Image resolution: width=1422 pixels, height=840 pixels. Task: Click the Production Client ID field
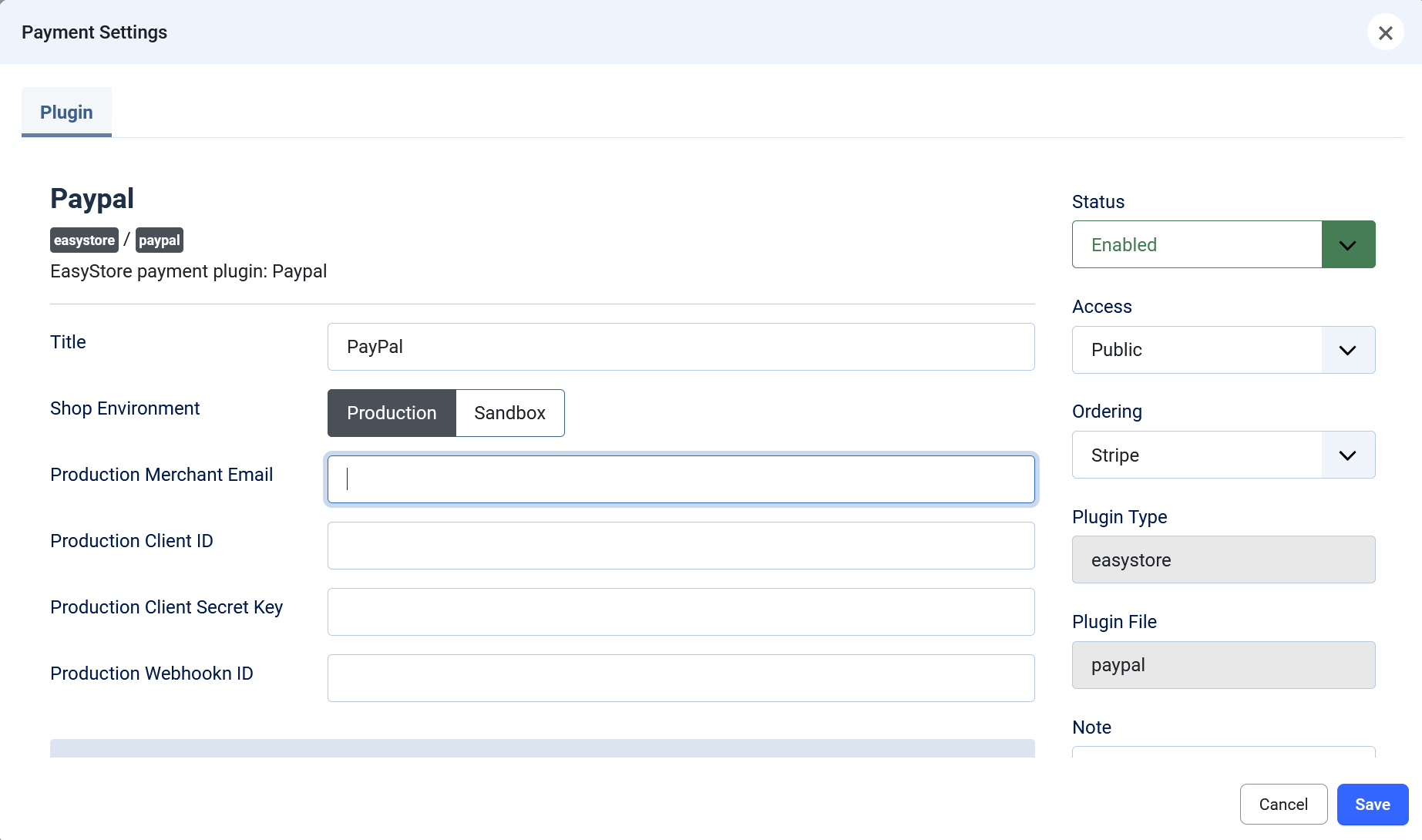pos(681,546)
